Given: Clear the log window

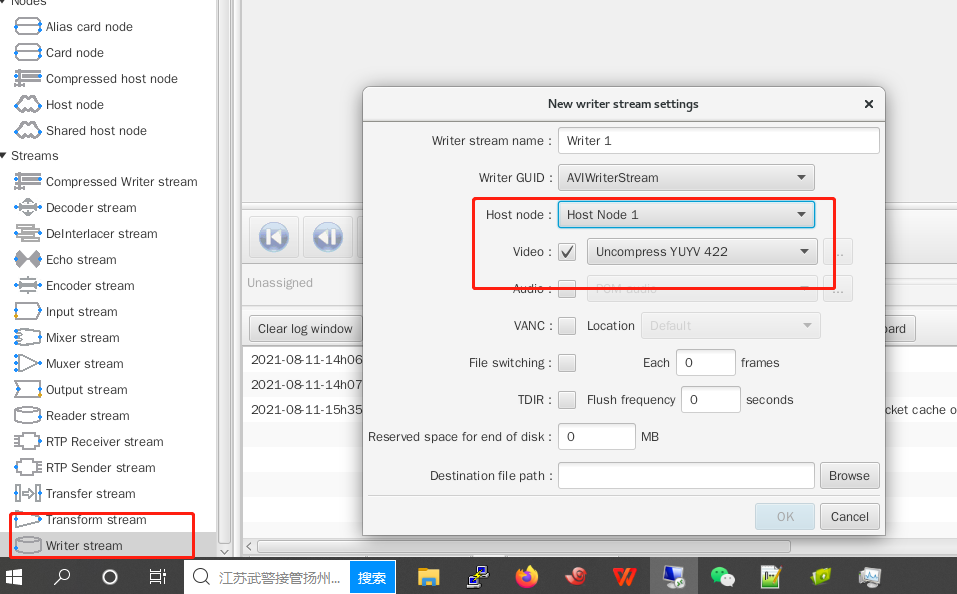Looking at the screenshot, I should point(305,328).
